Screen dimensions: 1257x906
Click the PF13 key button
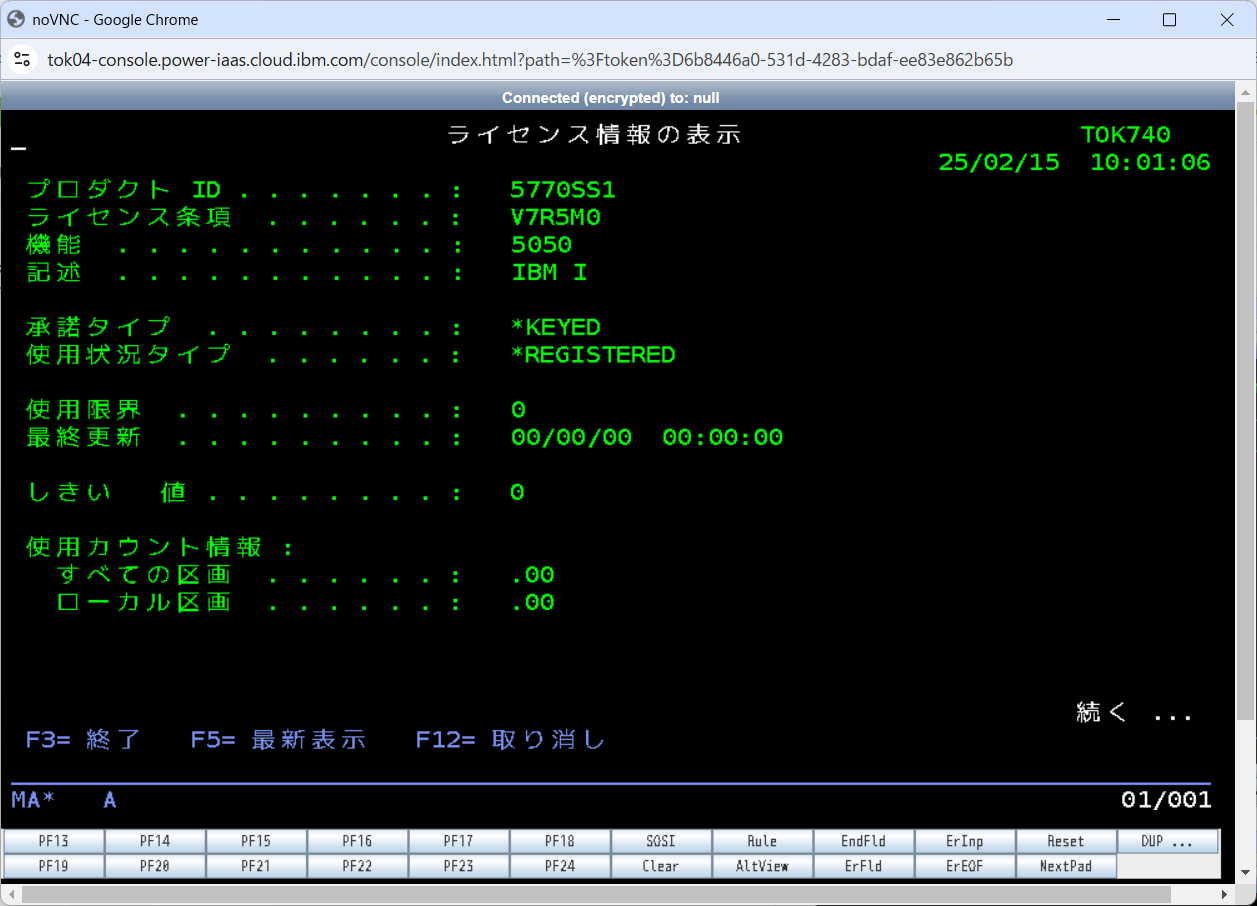(x=54, y=841)
